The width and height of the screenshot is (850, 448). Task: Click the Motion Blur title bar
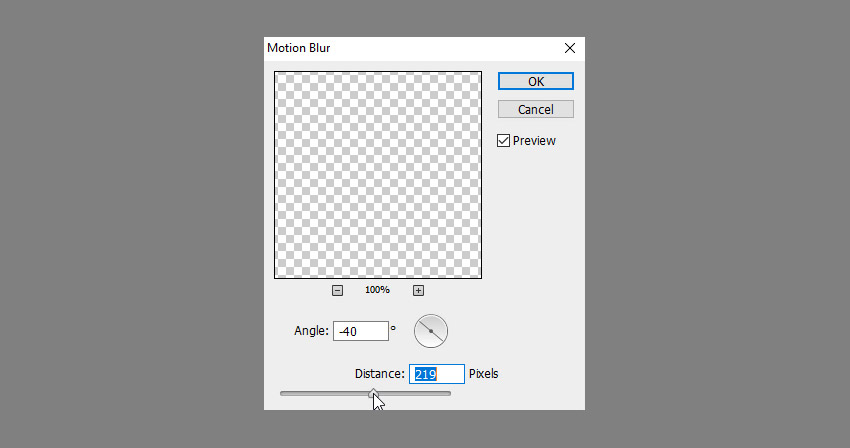pyautogui.click(x=412, y=48)
